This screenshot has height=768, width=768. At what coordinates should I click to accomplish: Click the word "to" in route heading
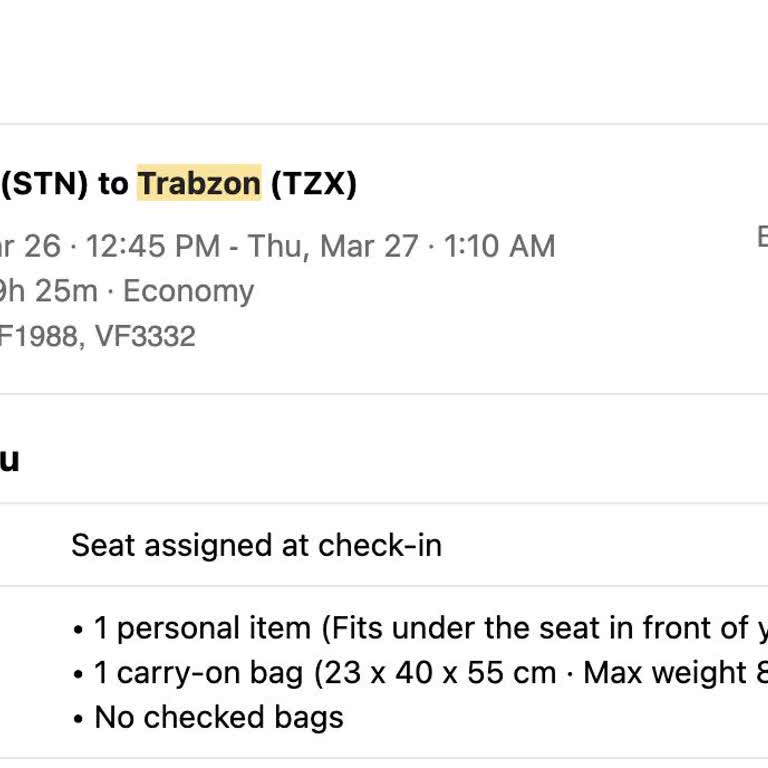point(113,184)
